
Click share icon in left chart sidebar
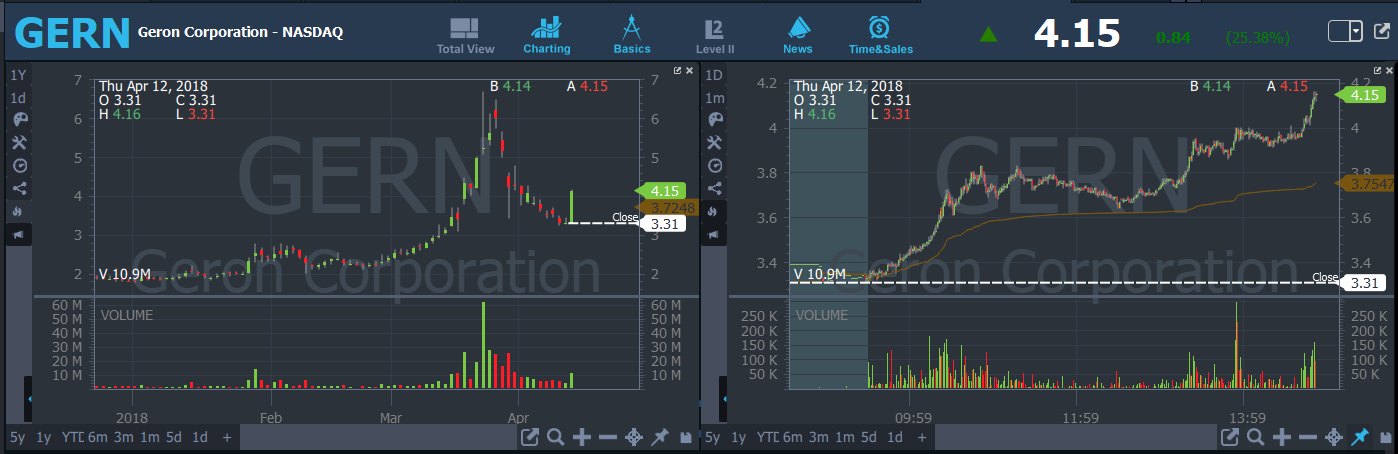pyautogui.click(x=18, y=188)
